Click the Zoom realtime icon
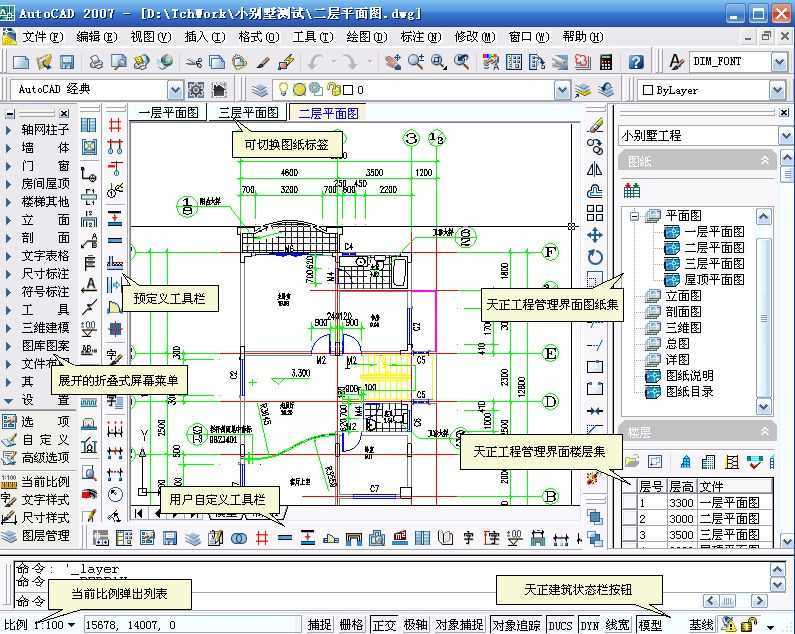Viewport: 795px width, 634px height. point(416,62)
